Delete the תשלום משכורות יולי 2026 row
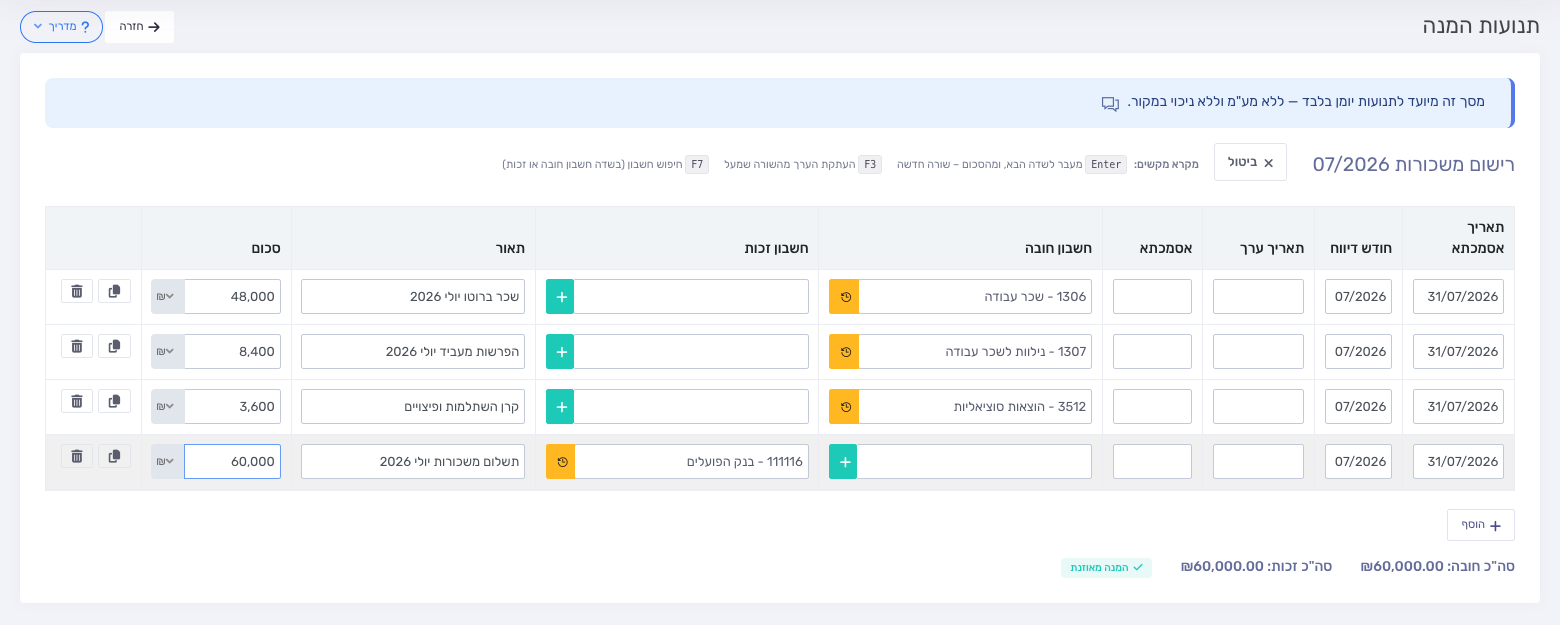This screenshot has height=625, width=1560. coord(77,456)
